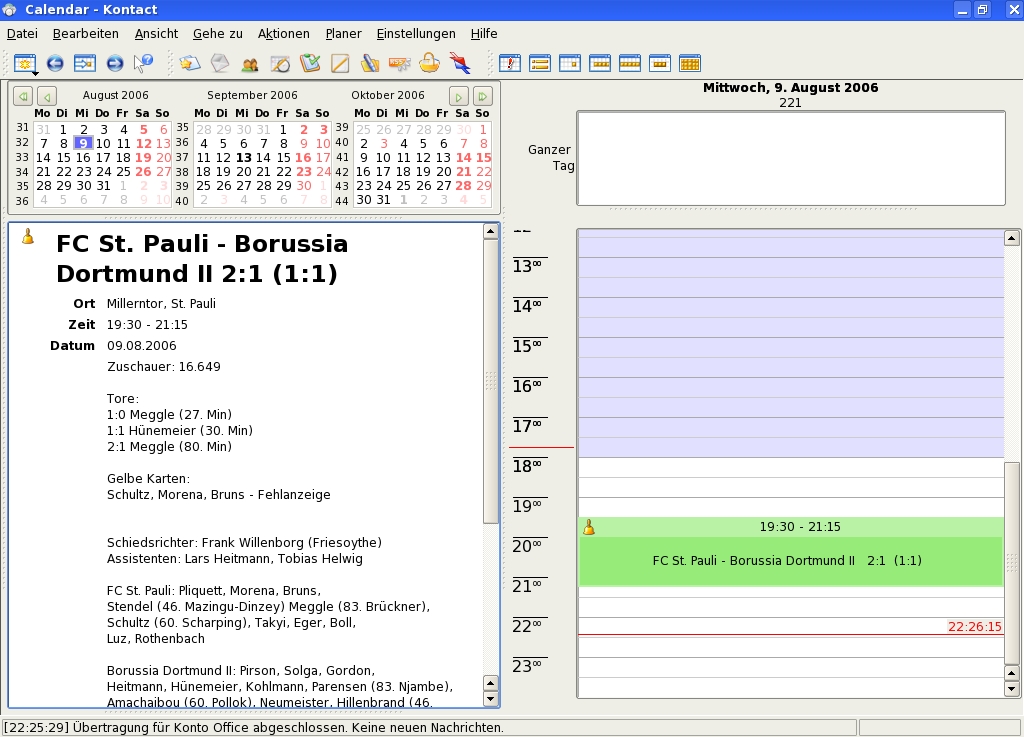Click the event title heading in details
The height and width of the screenshot is (737, 1024).
tap(202, 258)
